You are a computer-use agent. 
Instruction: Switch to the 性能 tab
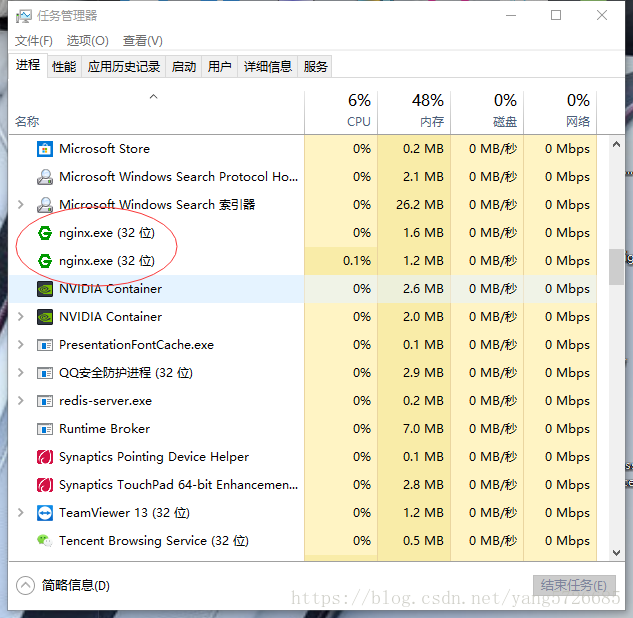point(64,66)
